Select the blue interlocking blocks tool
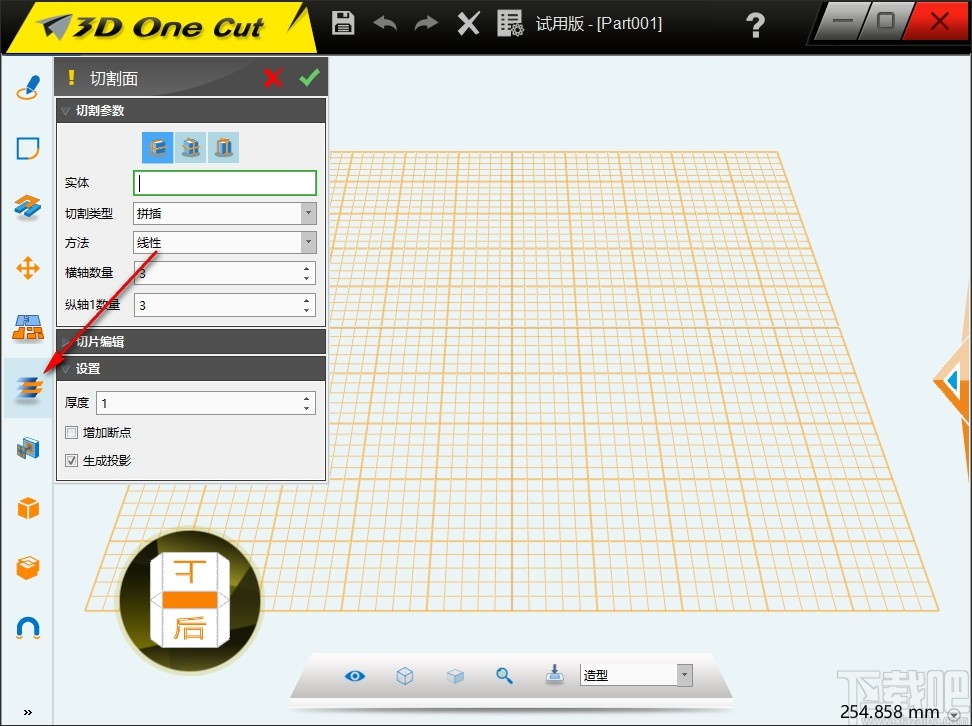The image size is (972, 726). click(28, 448)
